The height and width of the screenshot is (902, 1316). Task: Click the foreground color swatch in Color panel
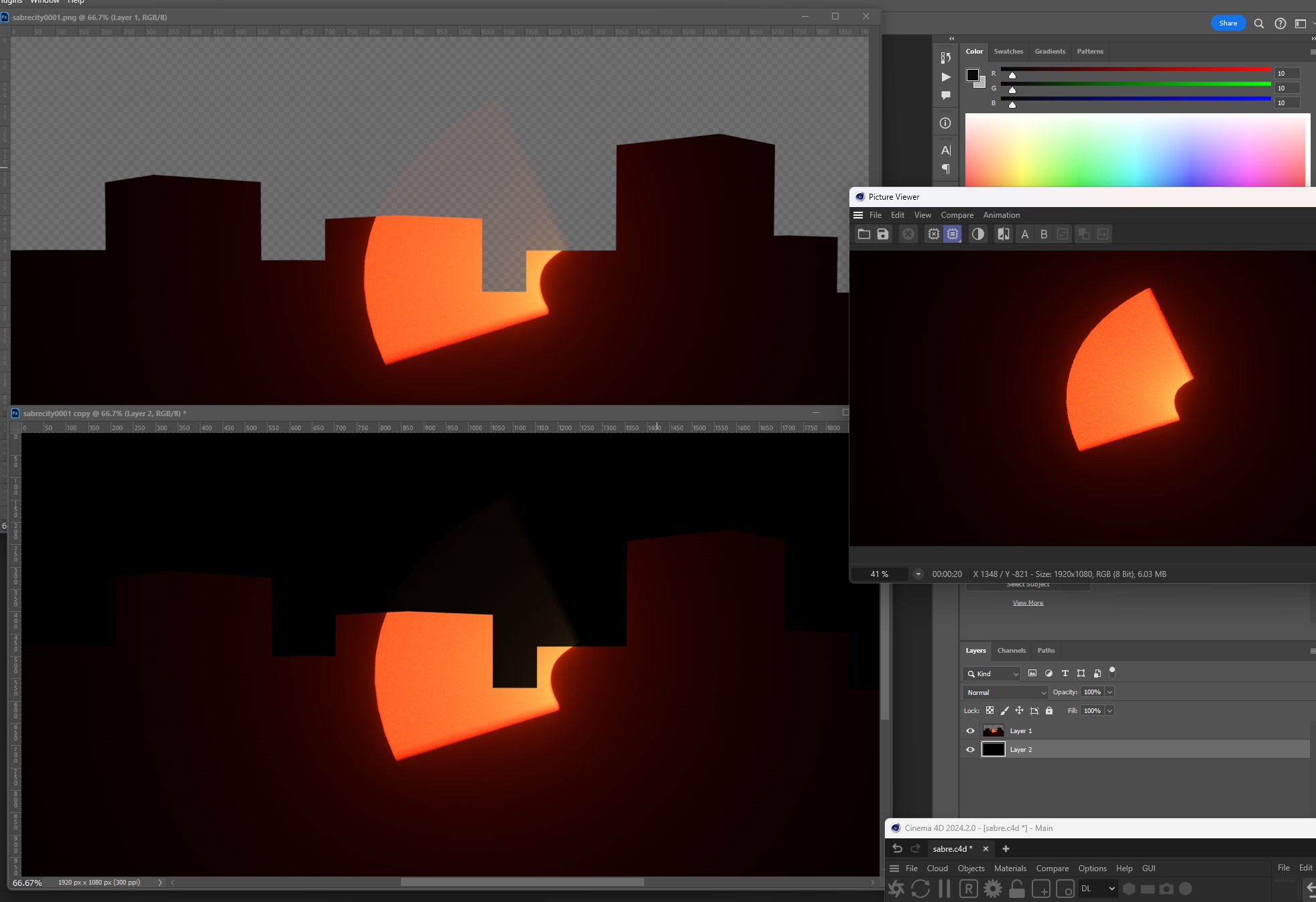click(x=972, y=75)
